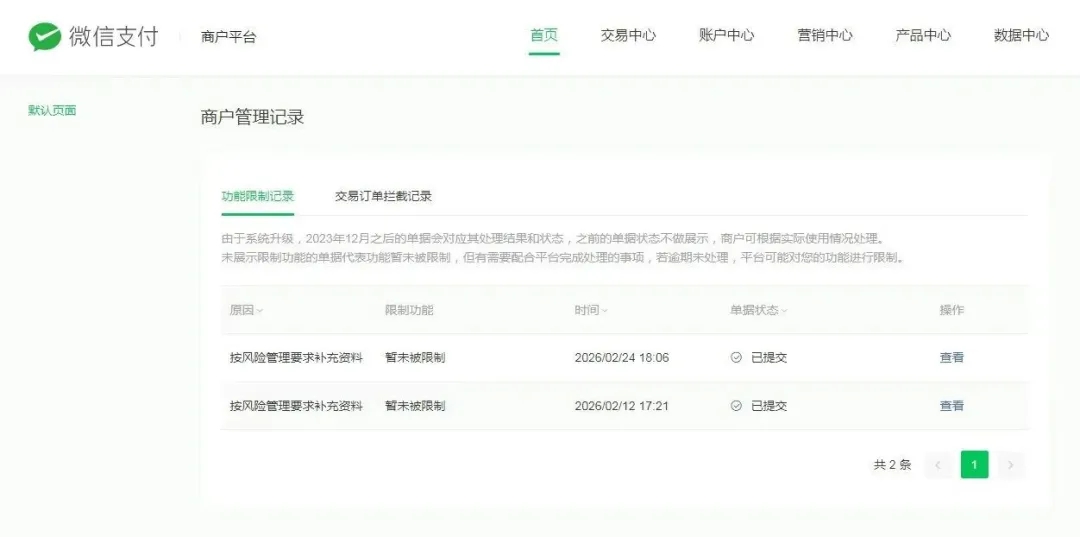
Task: Click the status check icon for 2026/02/24 record
Action: 736,358
